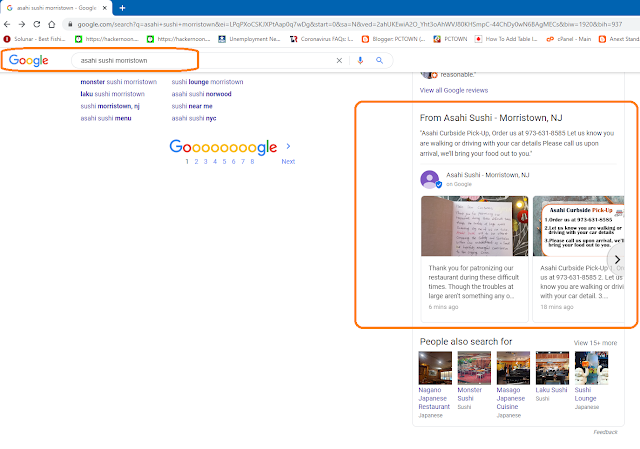The image size is (640, 449).
Task: Go to results page 4
Action: click(215, 162)
